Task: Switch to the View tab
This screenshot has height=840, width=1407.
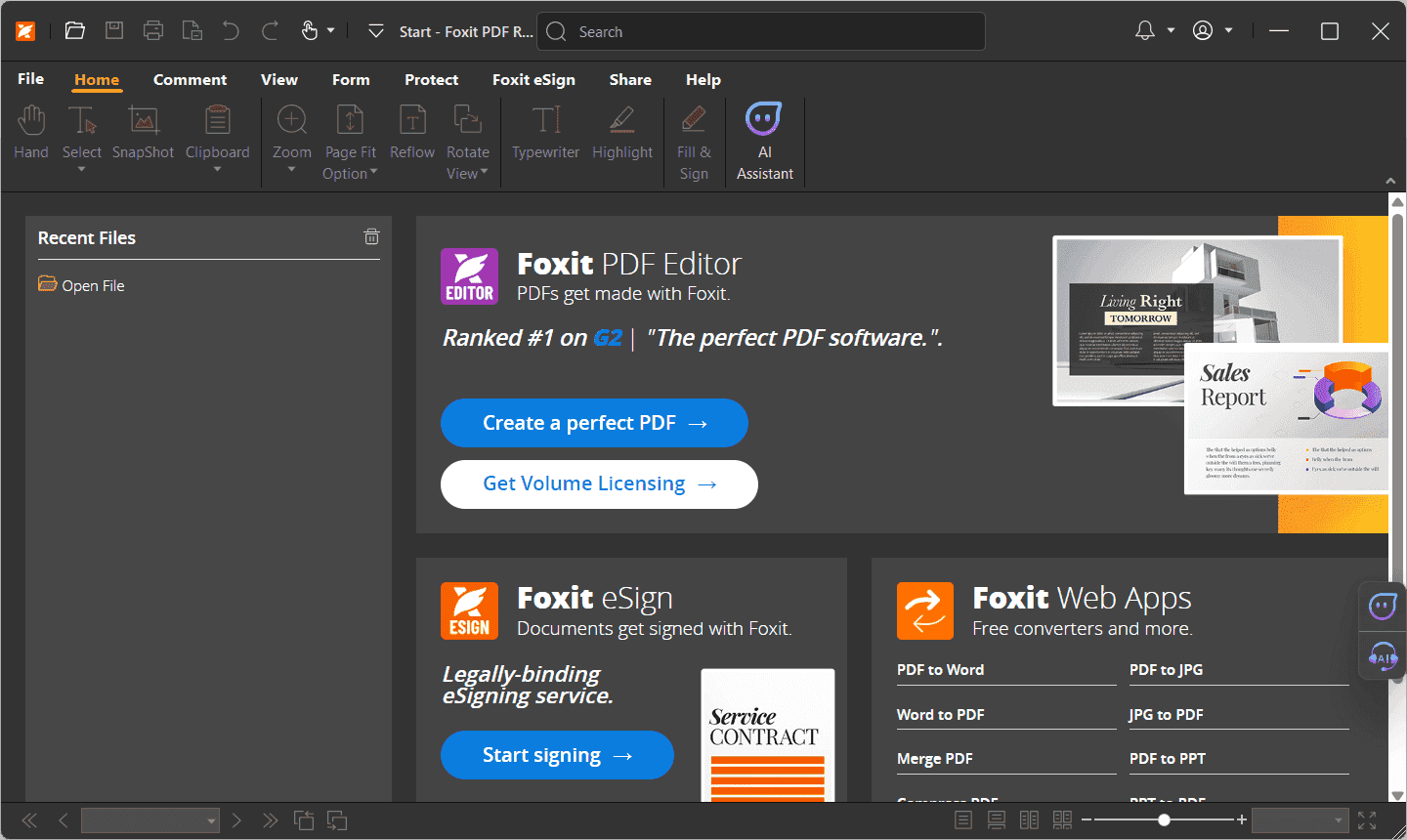Action: click(279, 80)
